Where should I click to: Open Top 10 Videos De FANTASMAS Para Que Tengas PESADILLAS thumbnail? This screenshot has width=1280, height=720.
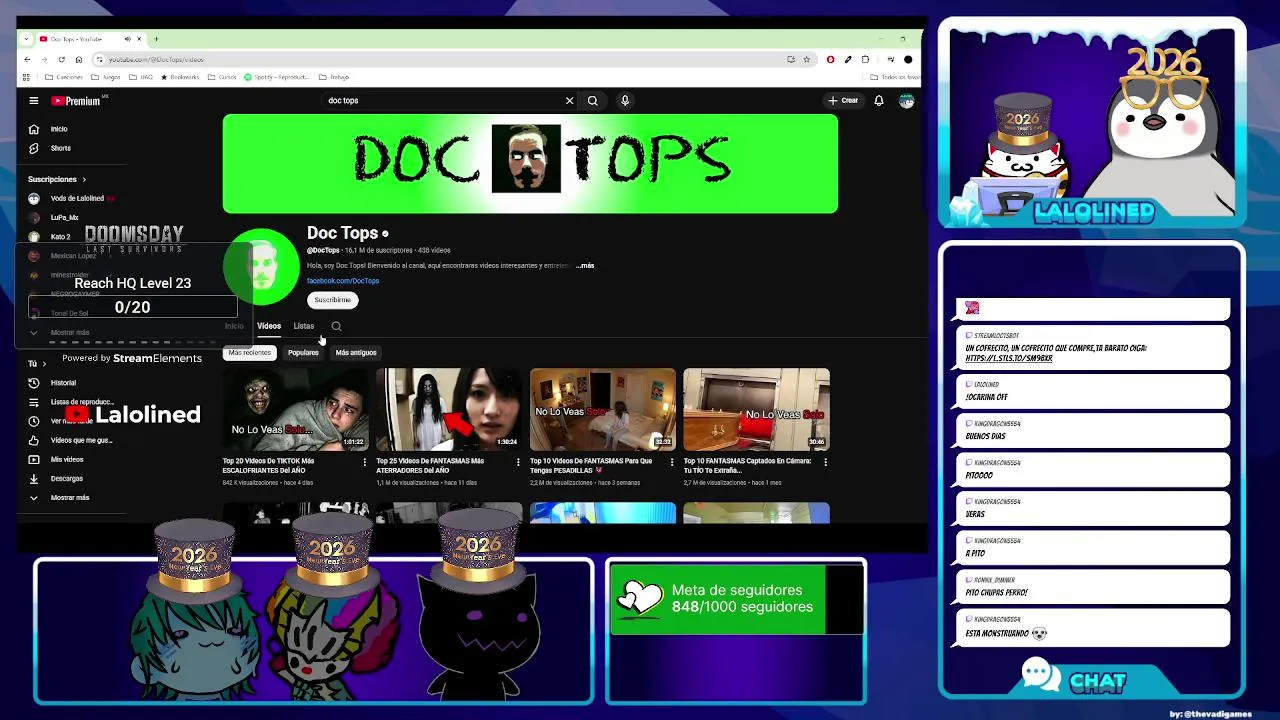[x=603, y=409]
